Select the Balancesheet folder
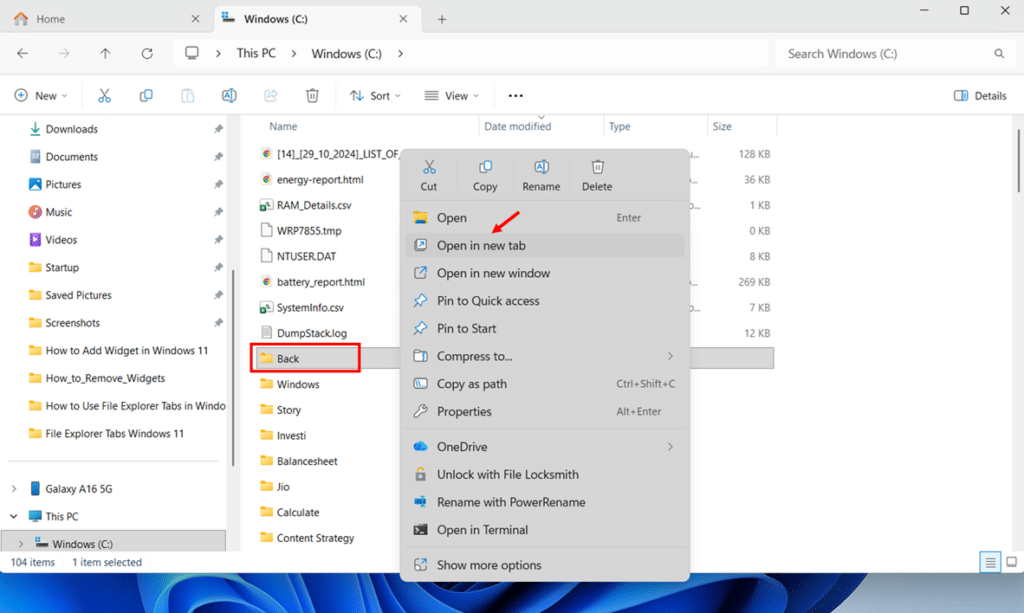The height and width of the screenshot is (613, 1024). point(307,462)
